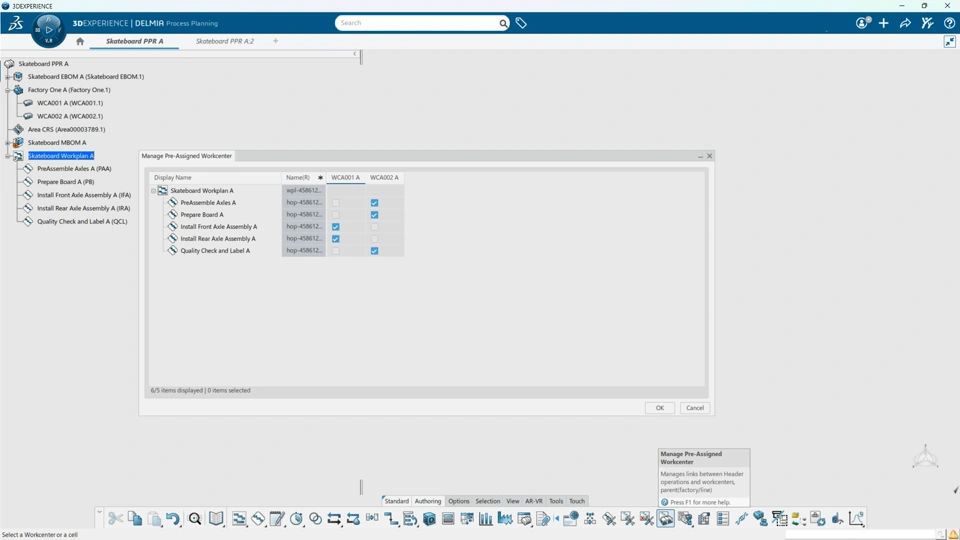The width and height of the screenshot is (960, 540).
Task: Expand Skateboard EBOM A tree node
Action: [7, 77]
